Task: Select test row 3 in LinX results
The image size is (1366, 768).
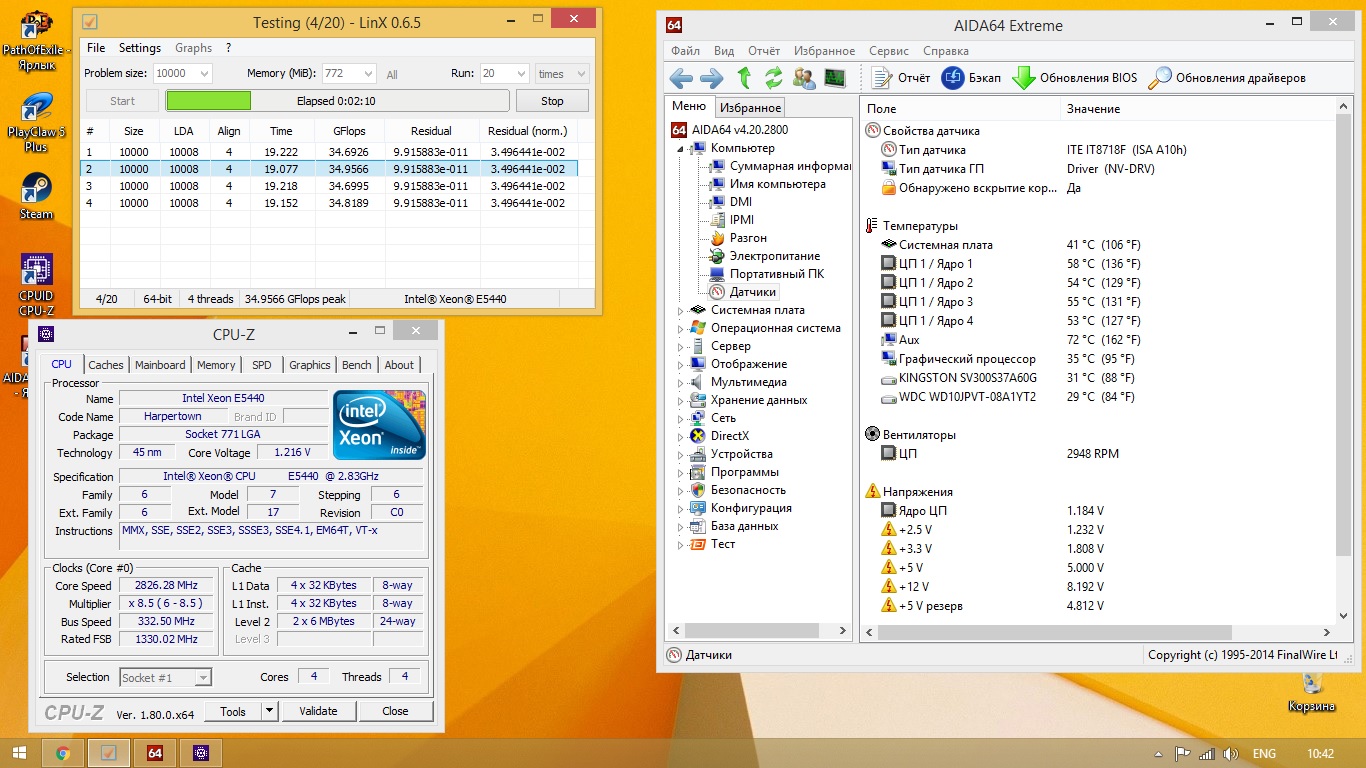Action: coord(331,186)
